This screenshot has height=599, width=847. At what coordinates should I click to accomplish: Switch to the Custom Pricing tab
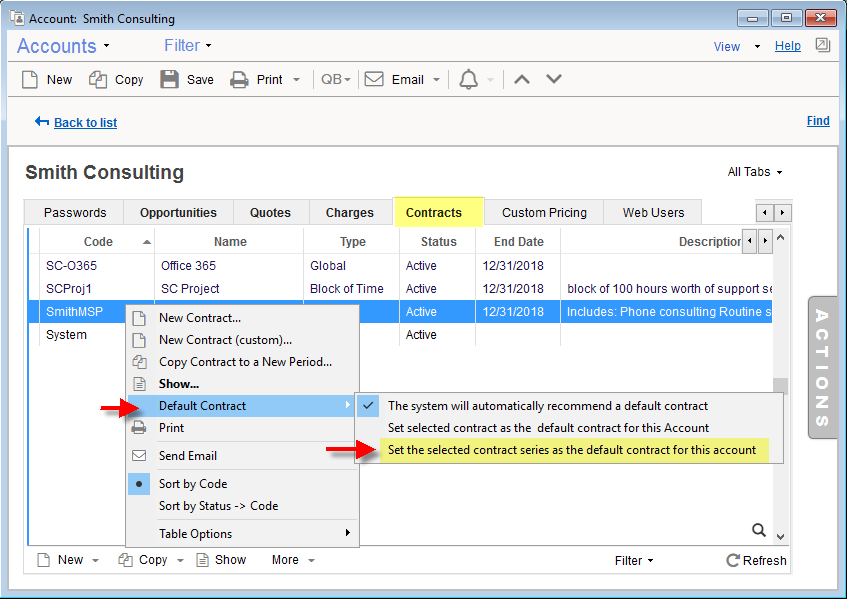point(543,212)
